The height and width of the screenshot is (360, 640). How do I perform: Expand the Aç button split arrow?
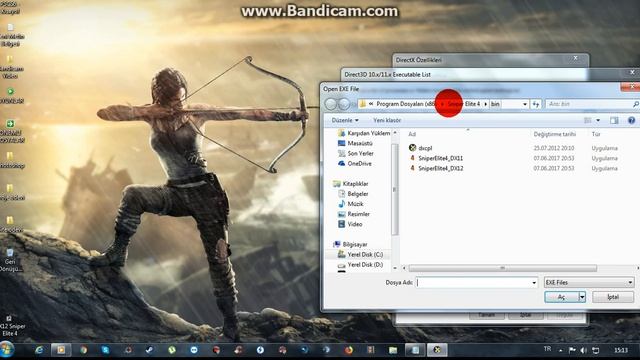(x=582, y=297)
